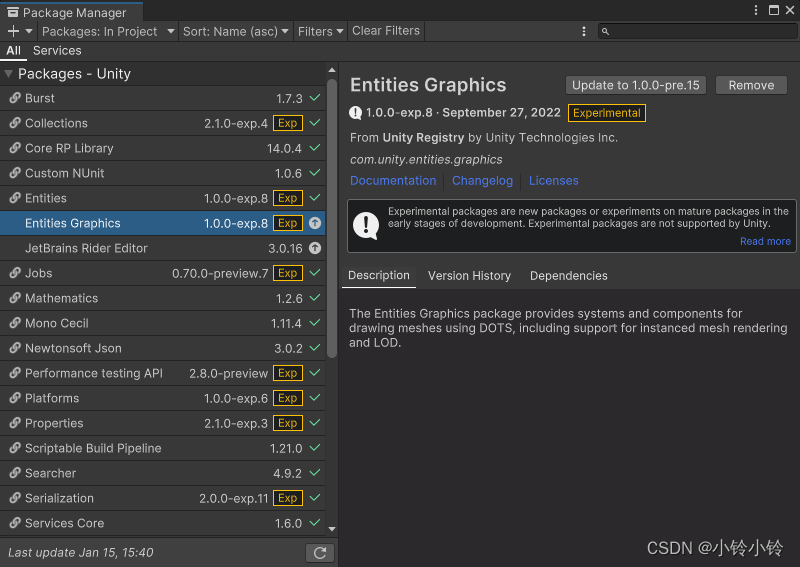Select the Scriptable Build Pipeline package
Image resolution: width=800 pixels, height=567 pixels.
(x=163, y=448)
